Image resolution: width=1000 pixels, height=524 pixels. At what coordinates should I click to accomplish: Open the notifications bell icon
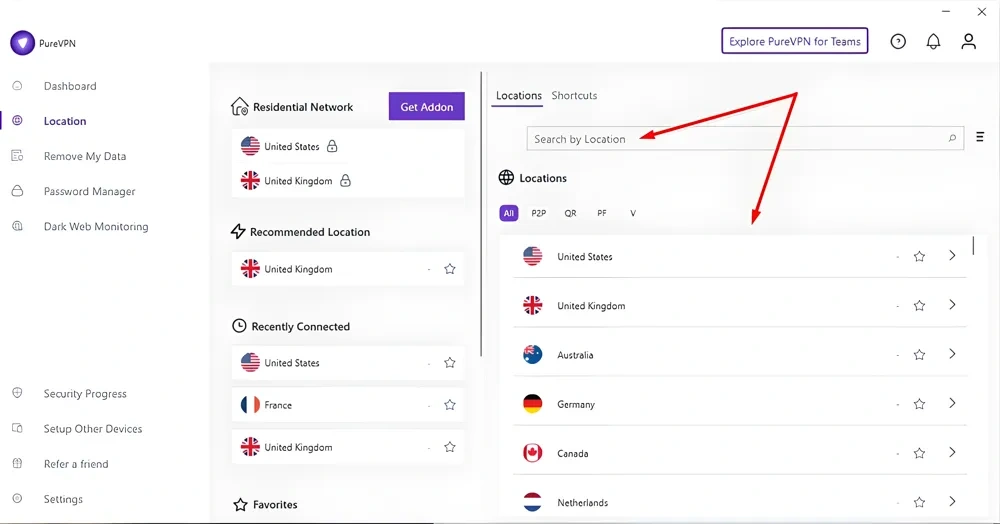[933, 41]
